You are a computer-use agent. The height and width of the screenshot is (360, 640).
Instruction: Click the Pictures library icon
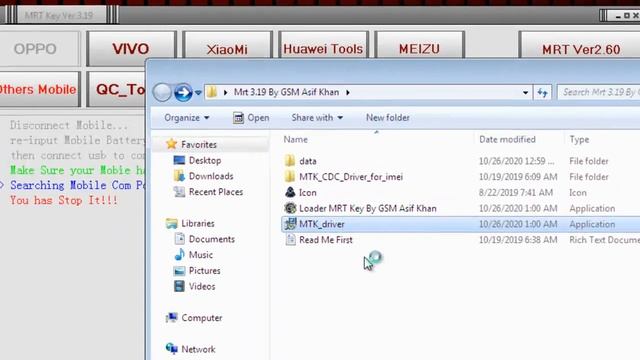coord(179,271)
